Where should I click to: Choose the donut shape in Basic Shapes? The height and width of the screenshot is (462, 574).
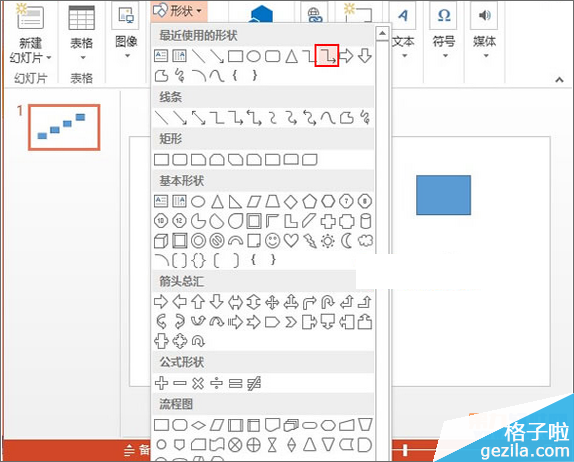tap(198, 241)
